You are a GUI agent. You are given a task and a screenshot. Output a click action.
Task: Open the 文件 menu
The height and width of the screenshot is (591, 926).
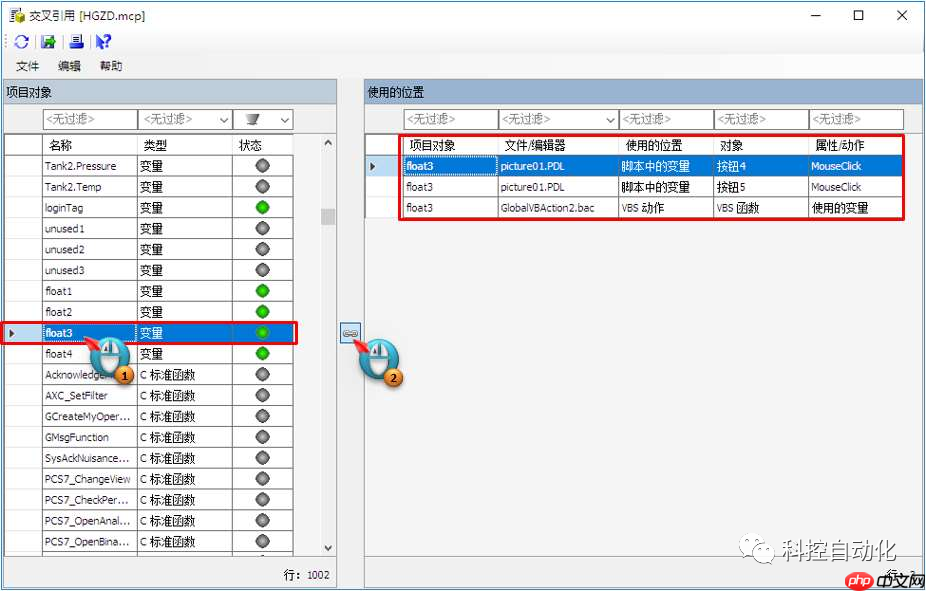pyautogui.click(x=27, y=66)
